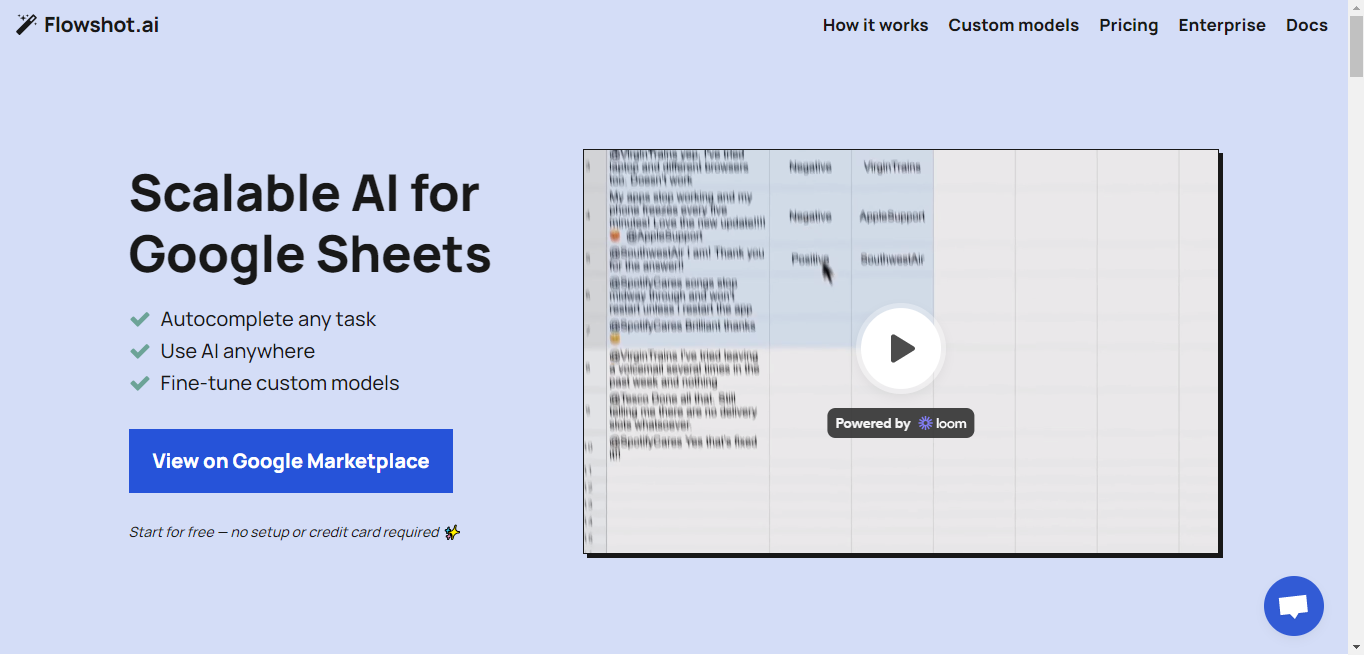The width and height of the screenshot is (1364, 655).
Task: Play the Loom demo video
Action: 902,348
